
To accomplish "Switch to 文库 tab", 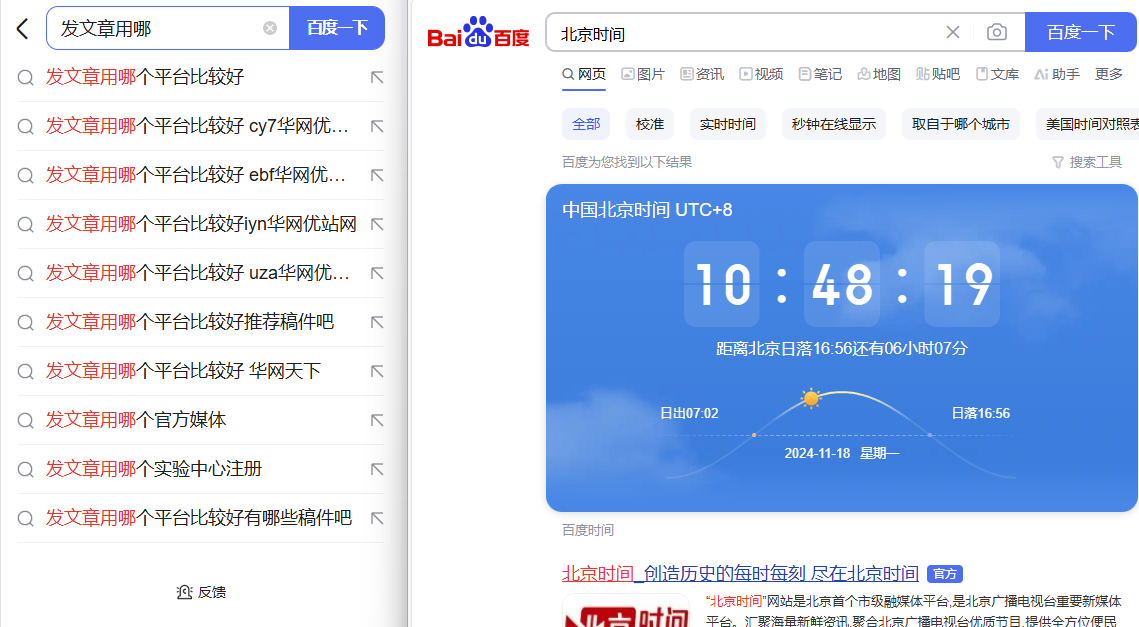I will tap(997, 74).
